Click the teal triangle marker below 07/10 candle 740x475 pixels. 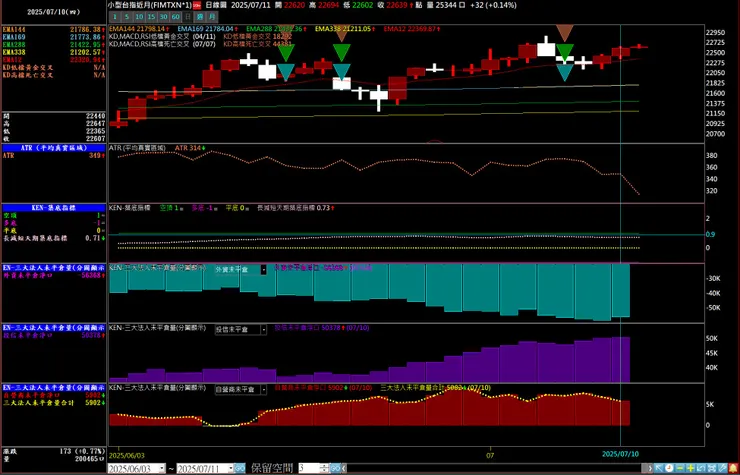point(564,73)
